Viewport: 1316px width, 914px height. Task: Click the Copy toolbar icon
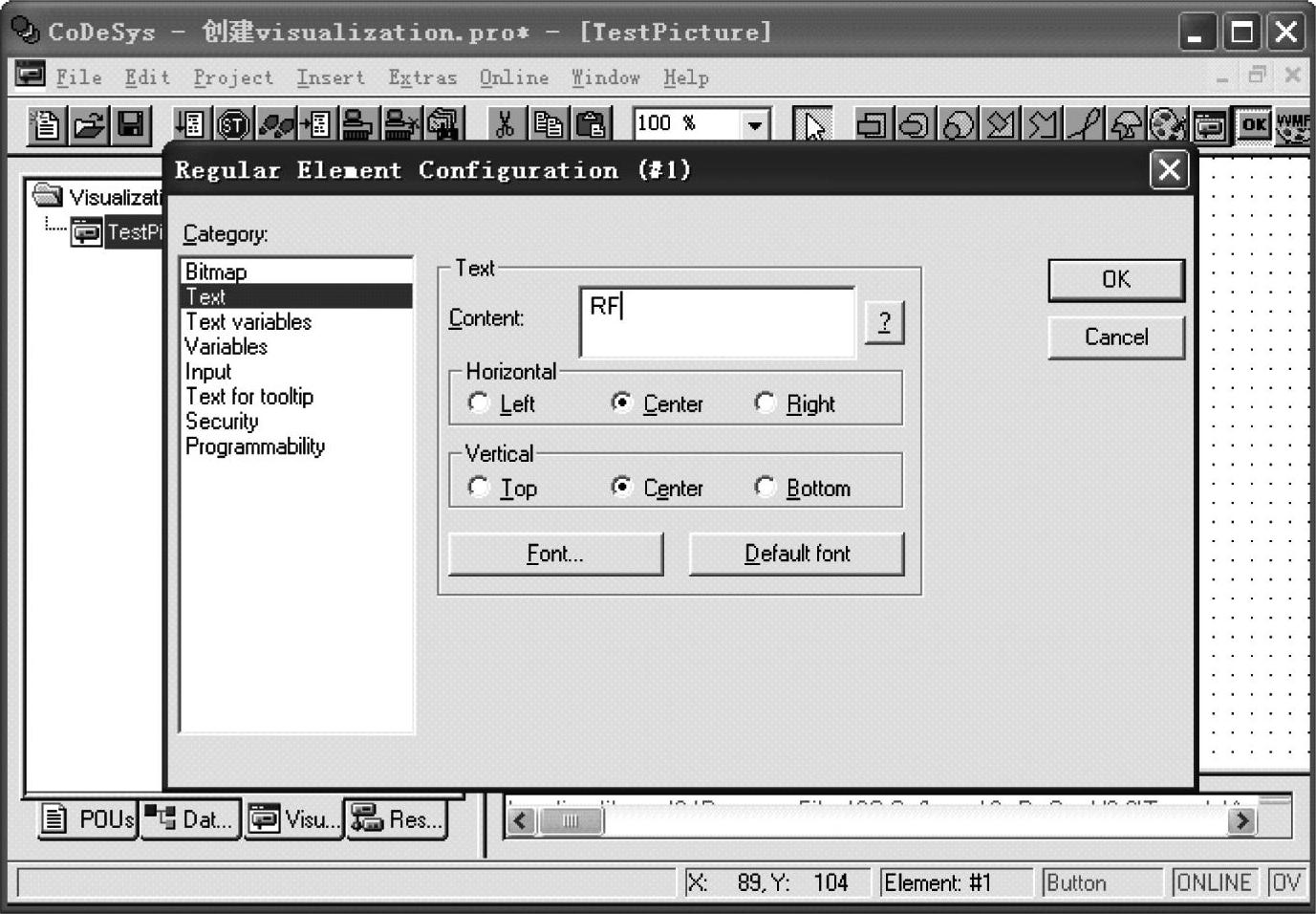pos(548,125)
